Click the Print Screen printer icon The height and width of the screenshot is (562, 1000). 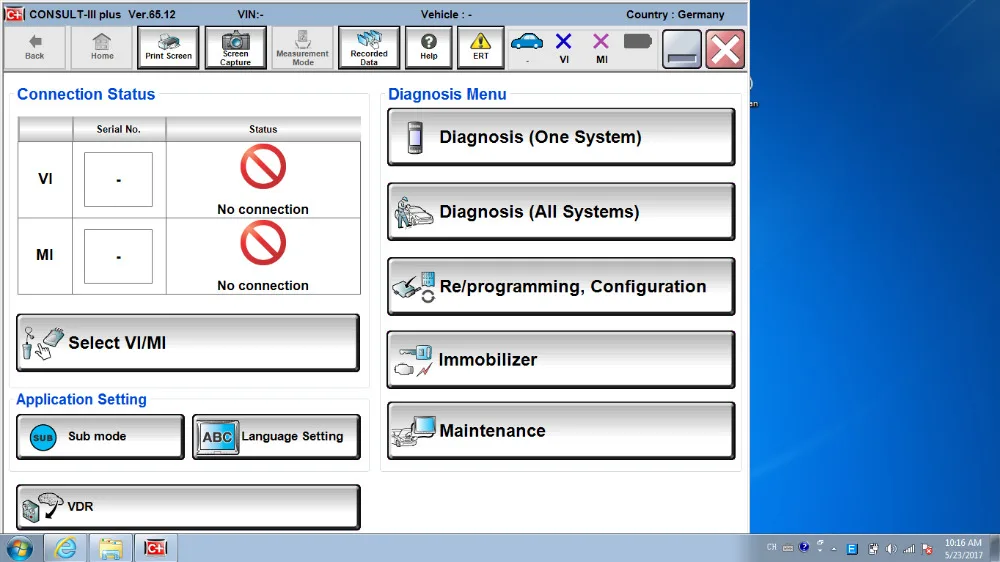coord(168,47)
